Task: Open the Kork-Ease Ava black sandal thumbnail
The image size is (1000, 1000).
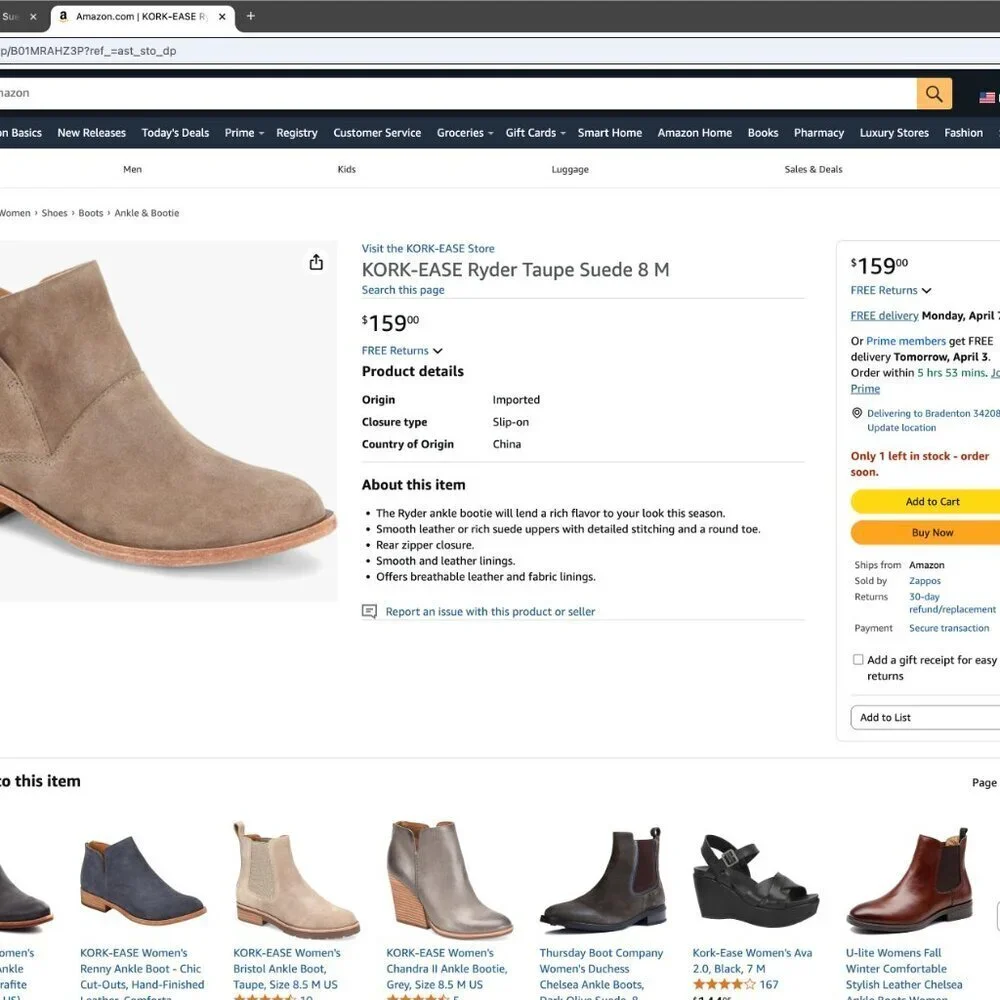Action: (756, 880)
